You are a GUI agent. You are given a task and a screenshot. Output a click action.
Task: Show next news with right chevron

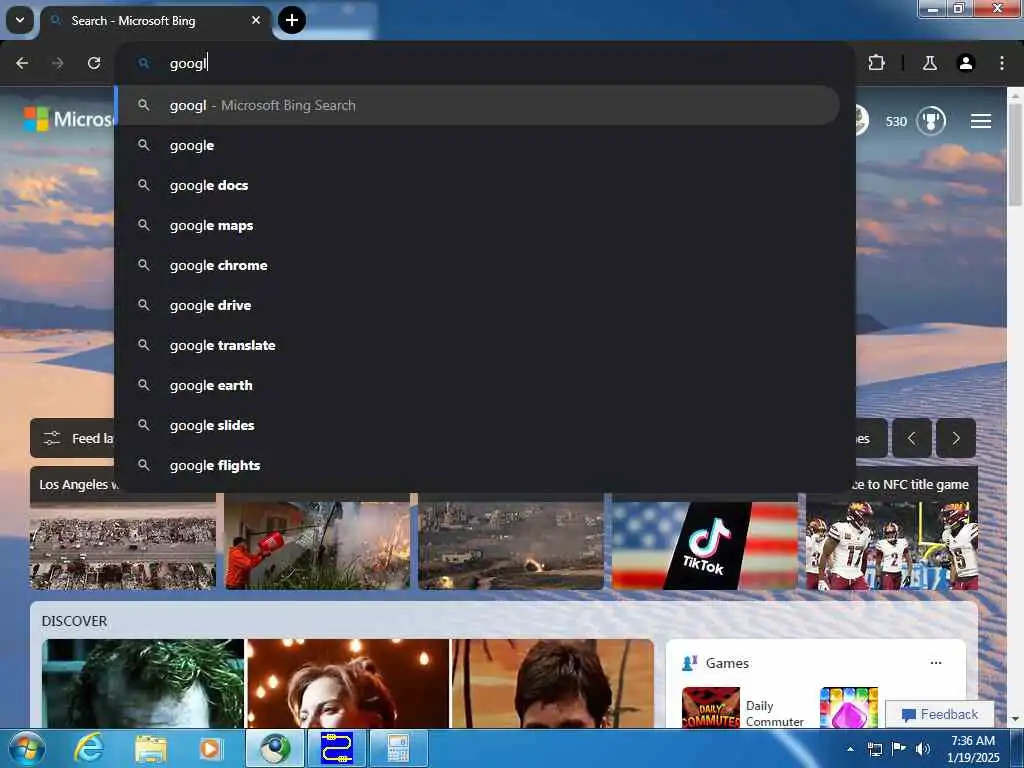(955, 438)
